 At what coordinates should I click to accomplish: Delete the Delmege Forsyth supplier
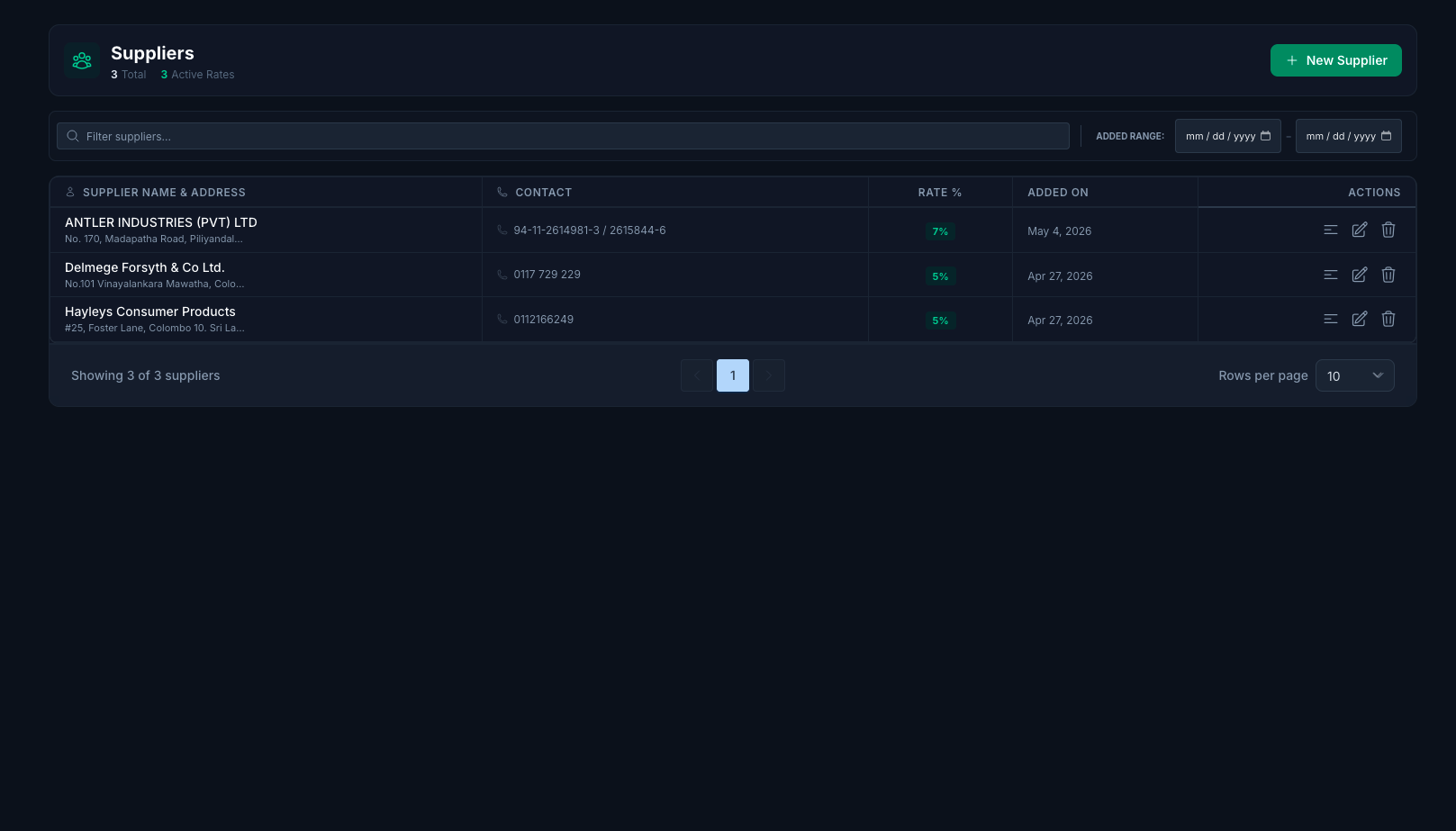(x=1388, y=275)
